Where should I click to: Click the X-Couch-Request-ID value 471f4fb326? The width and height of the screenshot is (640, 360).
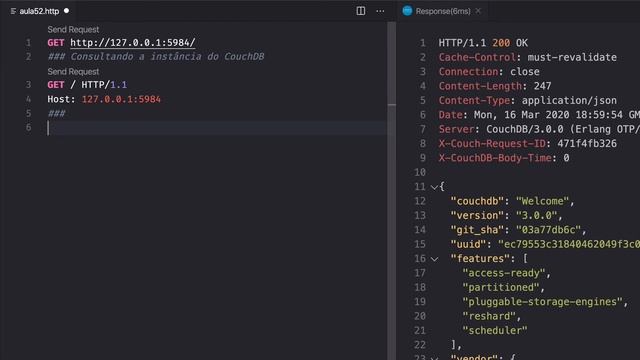[587, 144]
